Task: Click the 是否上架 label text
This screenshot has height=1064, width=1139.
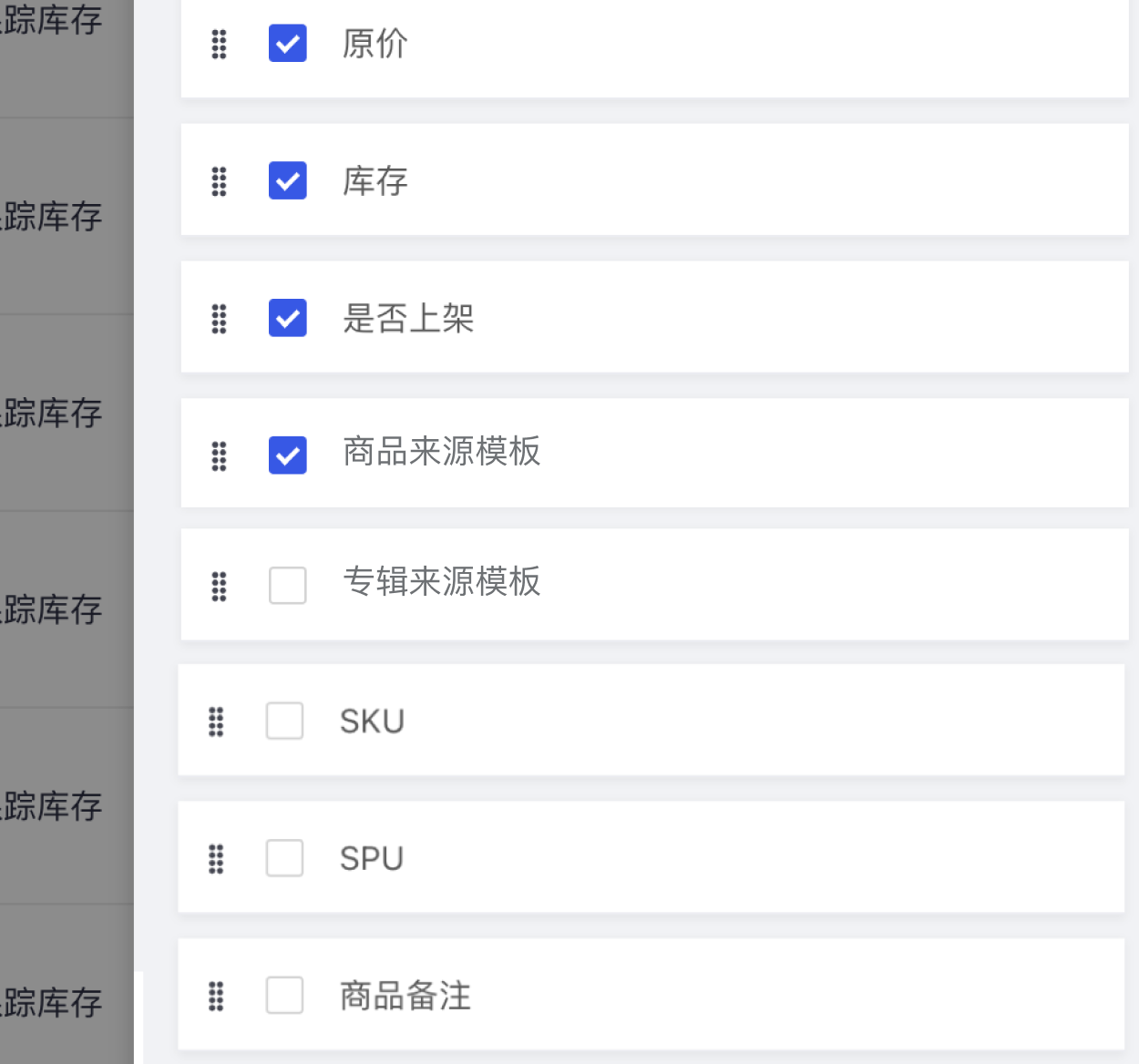Action: pyautogui.click(x=408, y=319)
